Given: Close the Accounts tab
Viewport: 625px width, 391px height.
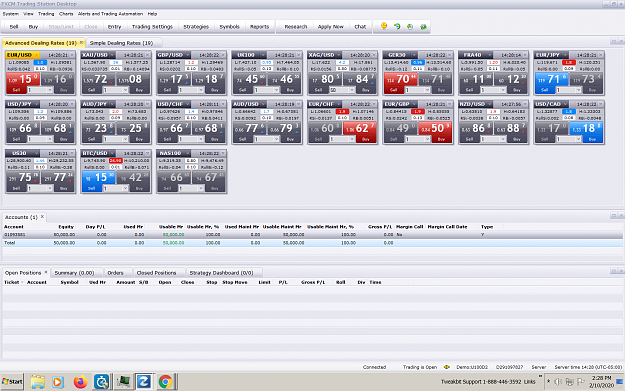Looking at the screenshot, I should tap(42, 216).
